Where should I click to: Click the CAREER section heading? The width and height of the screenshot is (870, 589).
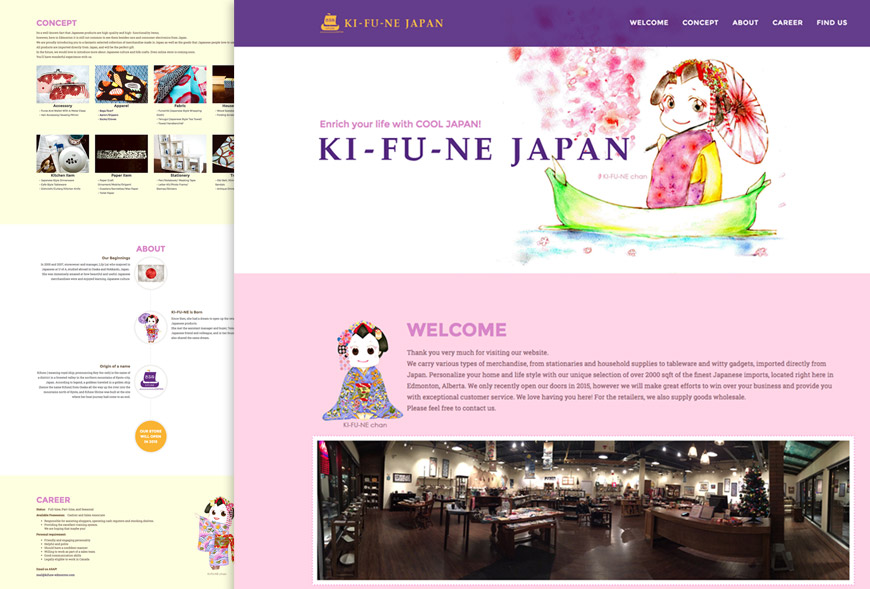point(53,500)
